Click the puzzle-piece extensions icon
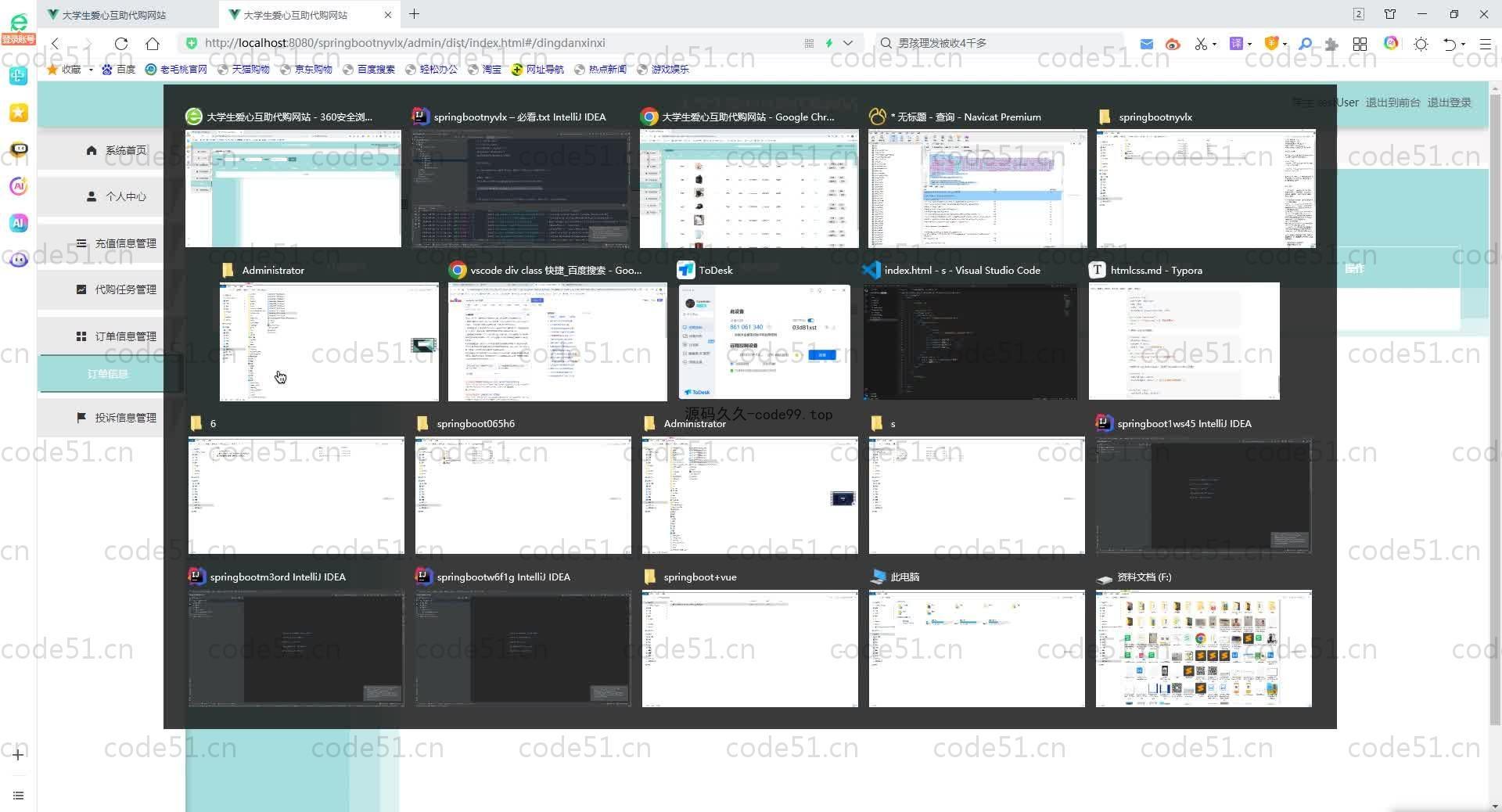Screen dimensions: 1502x812 (x=1331, y=44)
